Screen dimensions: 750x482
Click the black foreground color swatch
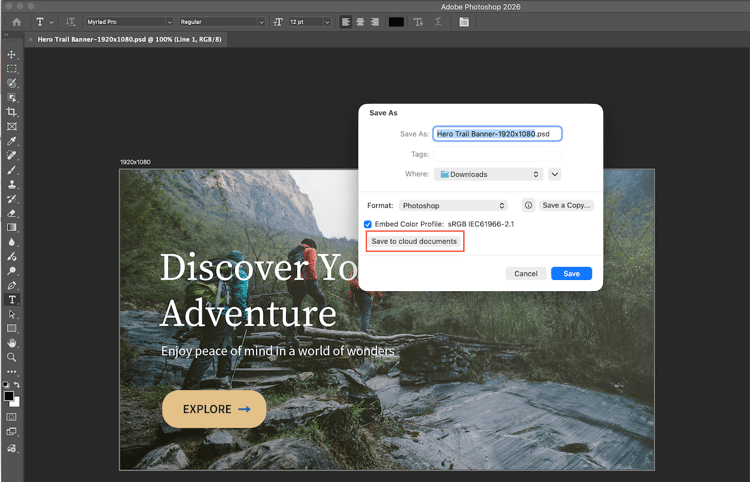tap(8, 396)
